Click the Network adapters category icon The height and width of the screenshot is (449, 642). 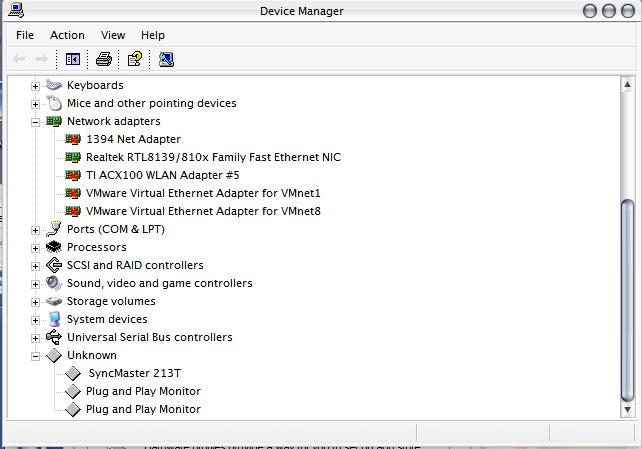(54, 121)
